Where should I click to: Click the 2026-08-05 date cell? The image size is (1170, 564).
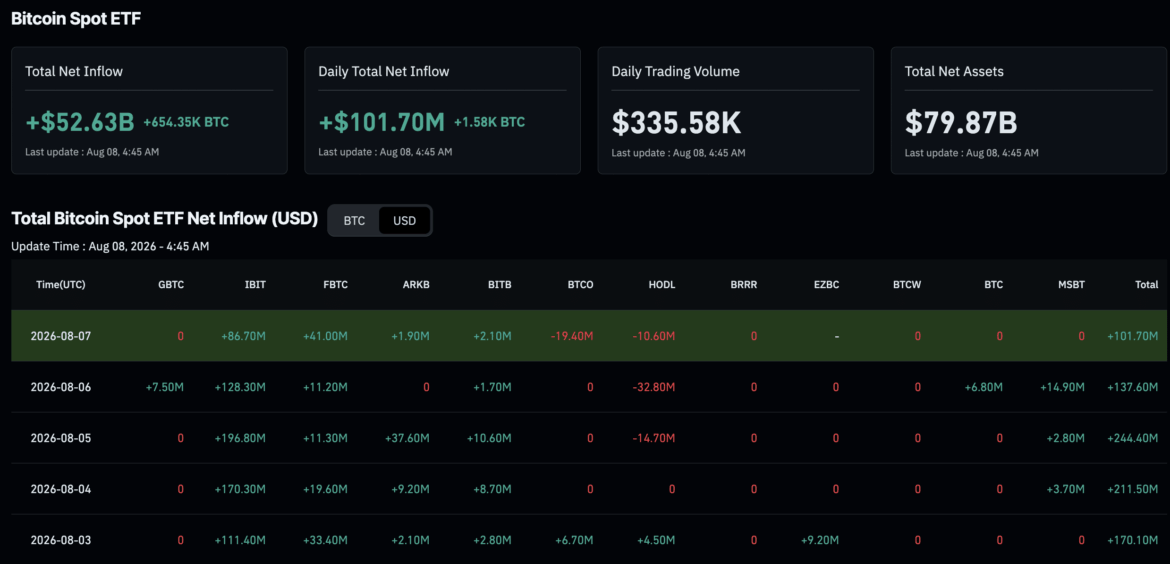coord(60,438)
